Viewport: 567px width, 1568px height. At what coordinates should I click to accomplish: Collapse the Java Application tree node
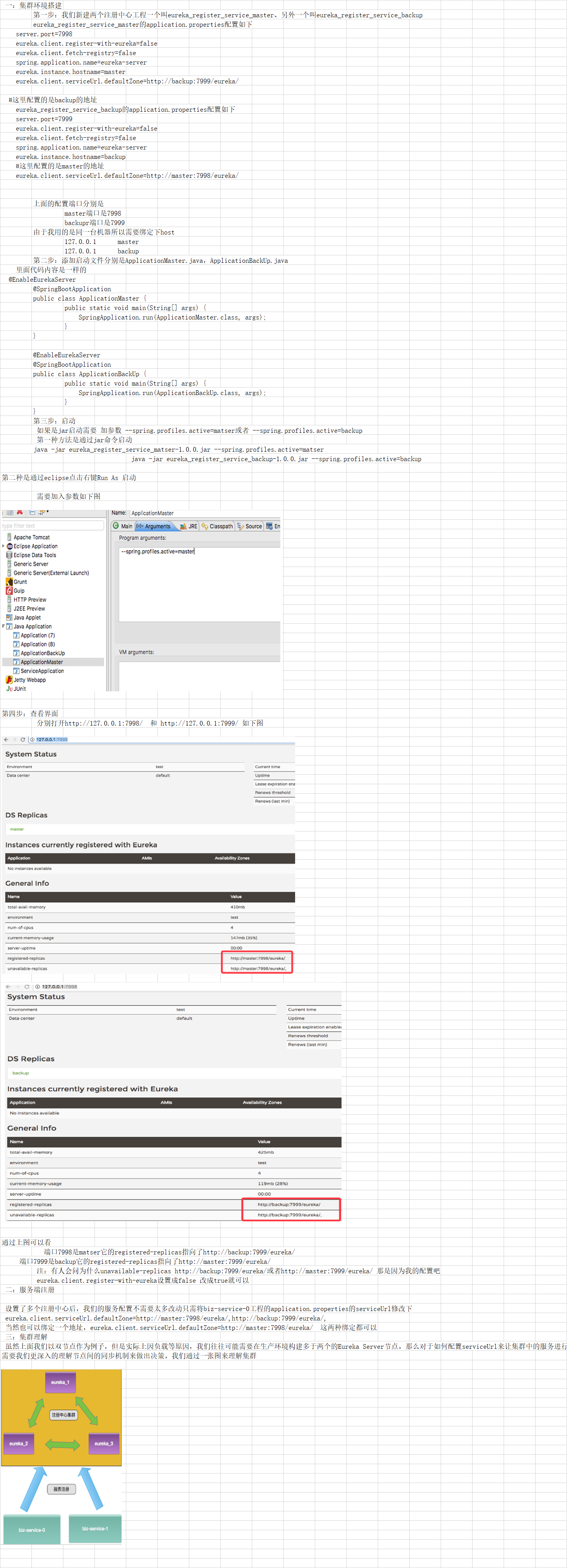pyautogui.click(x=4, y=626)
